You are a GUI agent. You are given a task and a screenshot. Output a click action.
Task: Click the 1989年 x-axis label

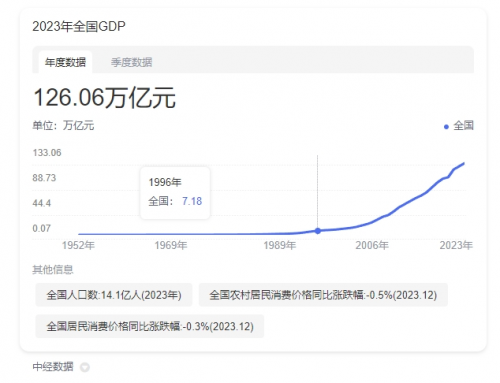pyautogui.click(x=280, y=245)
